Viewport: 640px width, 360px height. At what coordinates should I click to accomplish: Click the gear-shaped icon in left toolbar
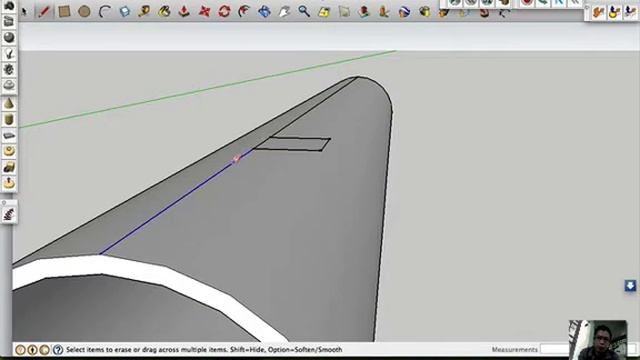(9, 69)
